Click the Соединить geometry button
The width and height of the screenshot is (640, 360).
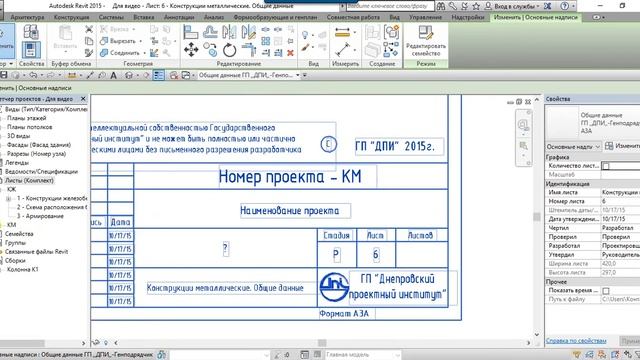120,53
